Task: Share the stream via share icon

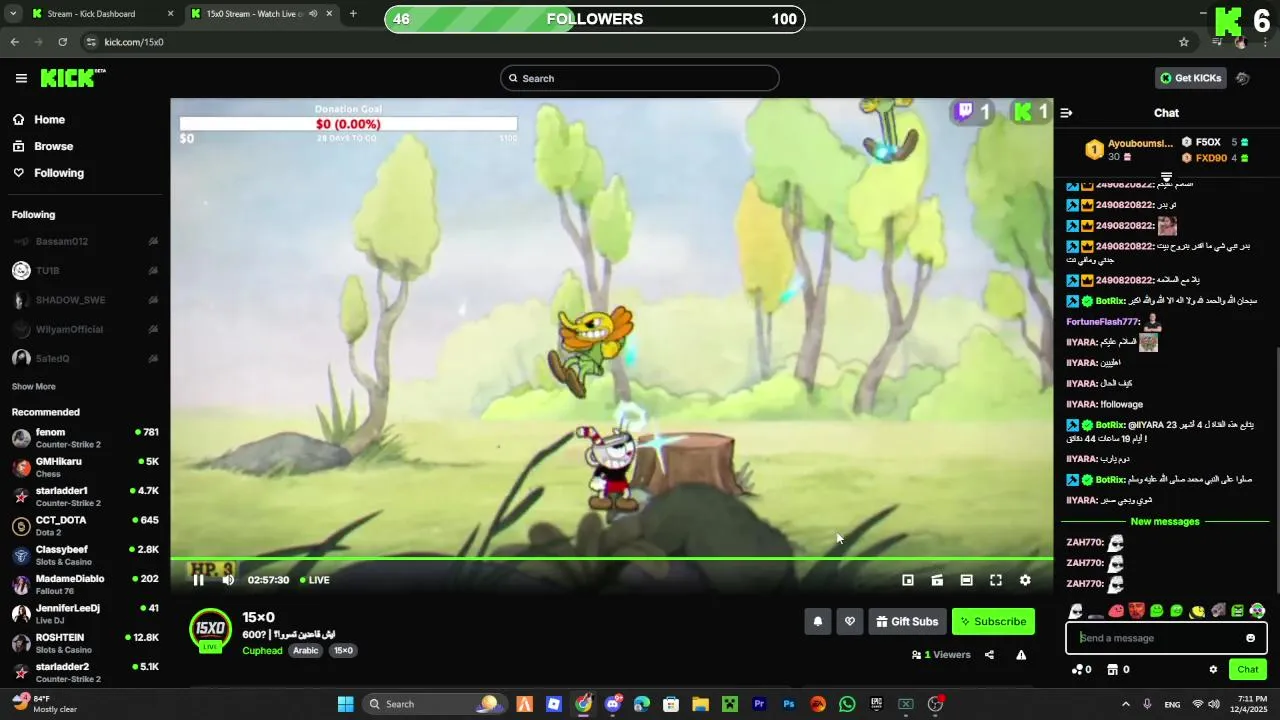Action: click(x=989, y=655)
